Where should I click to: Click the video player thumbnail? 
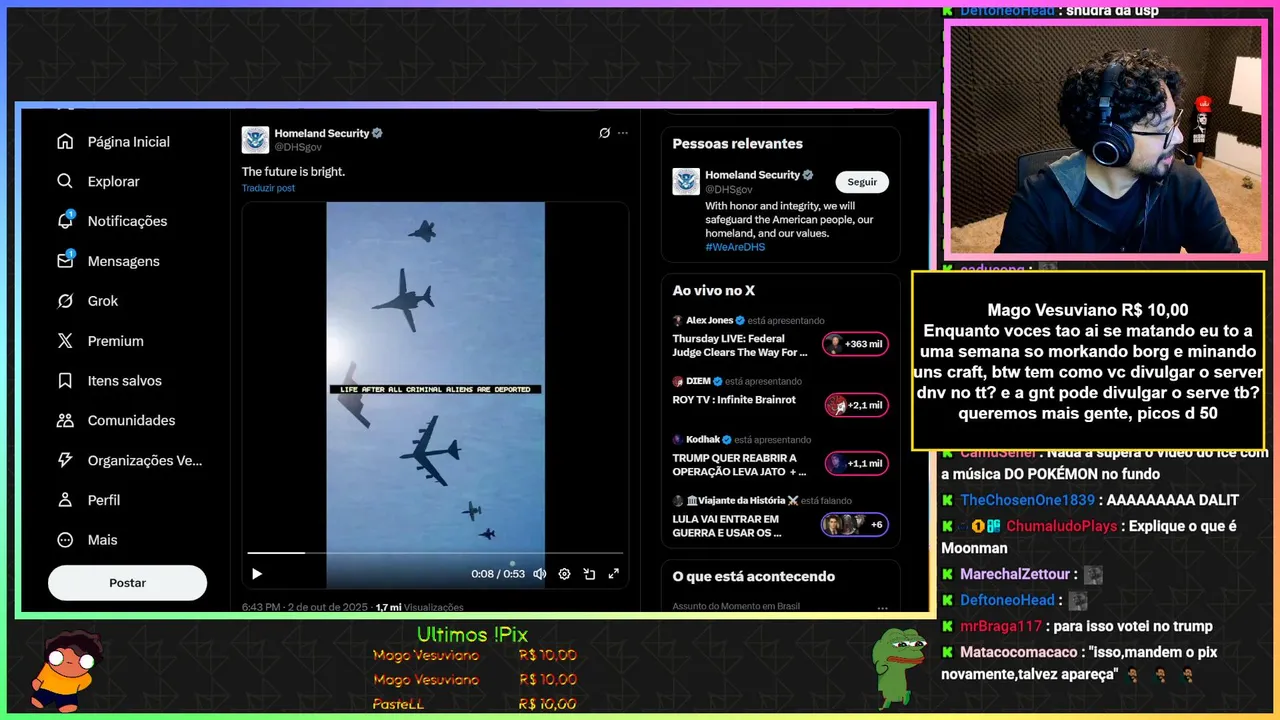pos(435,395)
